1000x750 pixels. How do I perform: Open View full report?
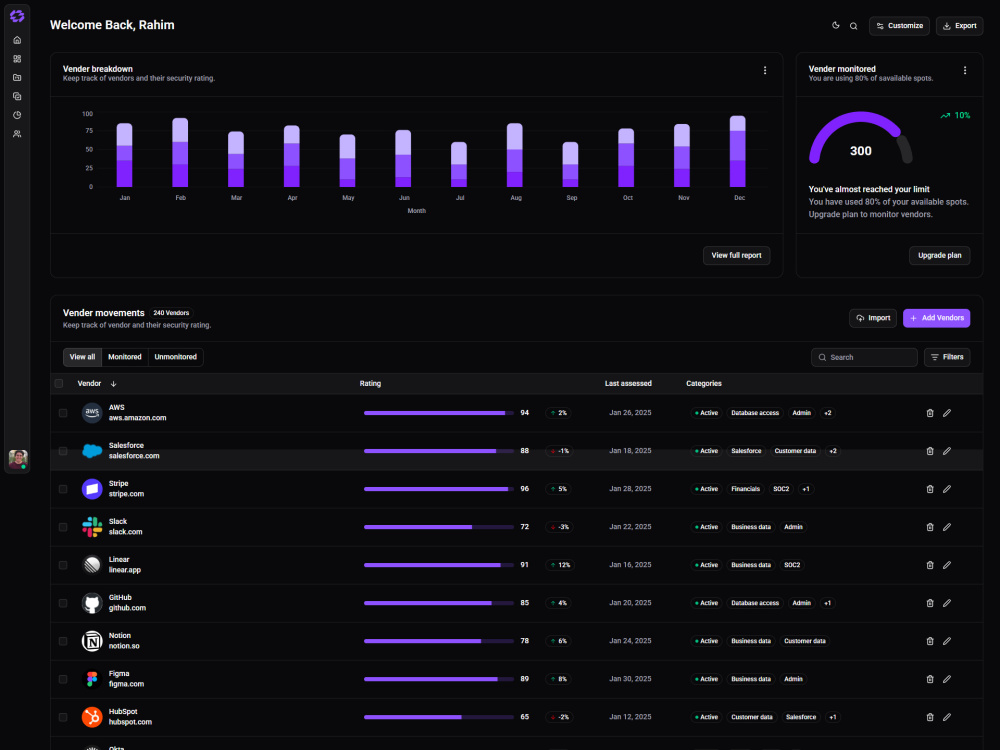point(737,256)
